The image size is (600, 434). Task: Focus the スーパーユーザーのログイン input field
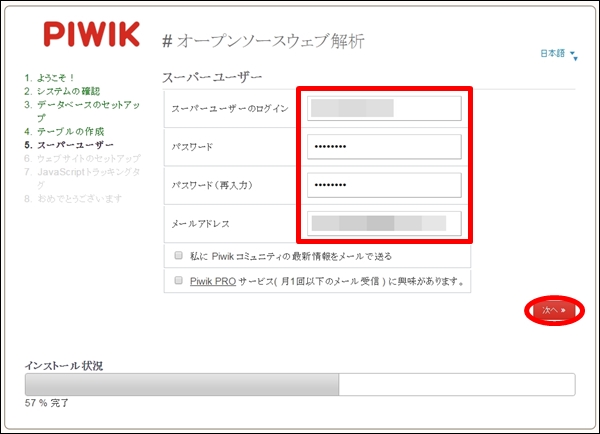(384, 108)
